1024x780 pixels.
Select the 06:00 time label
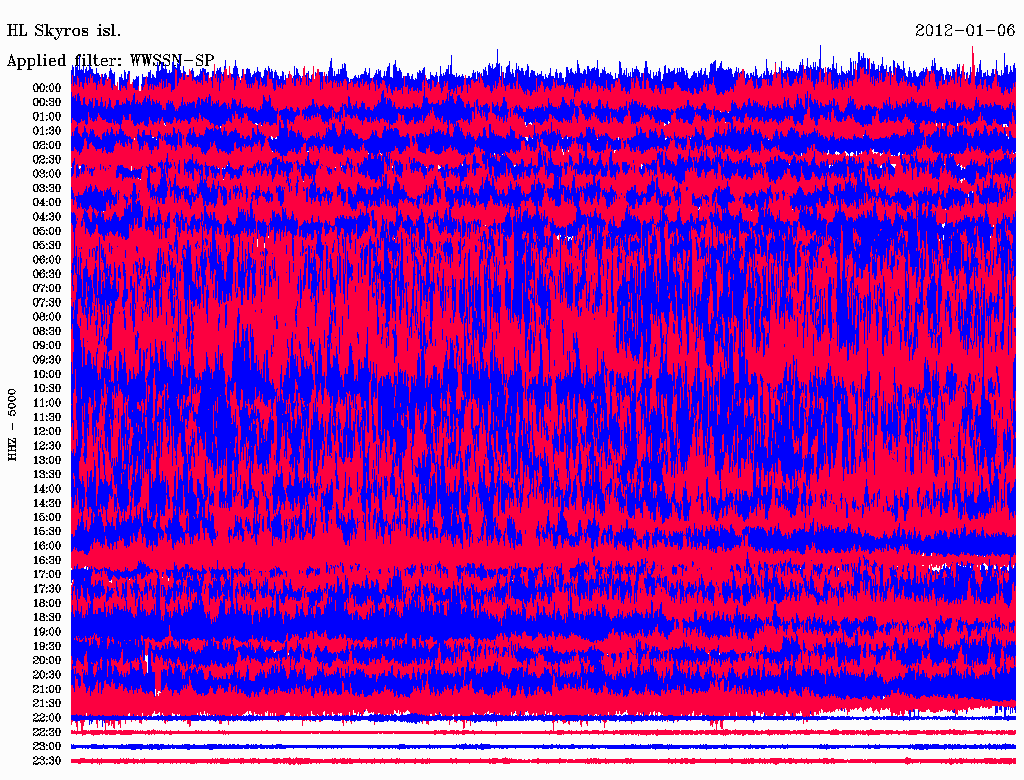(x=47, y=260)
